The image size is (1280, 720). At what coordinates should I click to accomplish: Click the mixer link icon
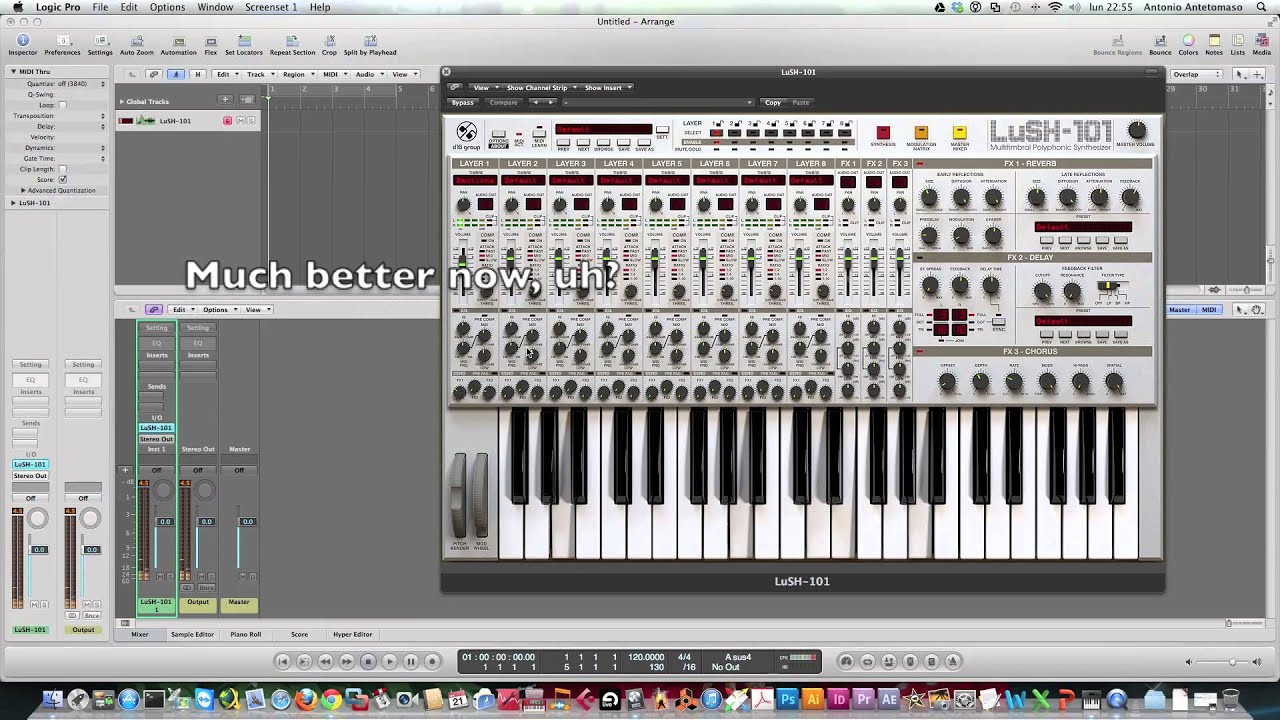coord(153,310)
